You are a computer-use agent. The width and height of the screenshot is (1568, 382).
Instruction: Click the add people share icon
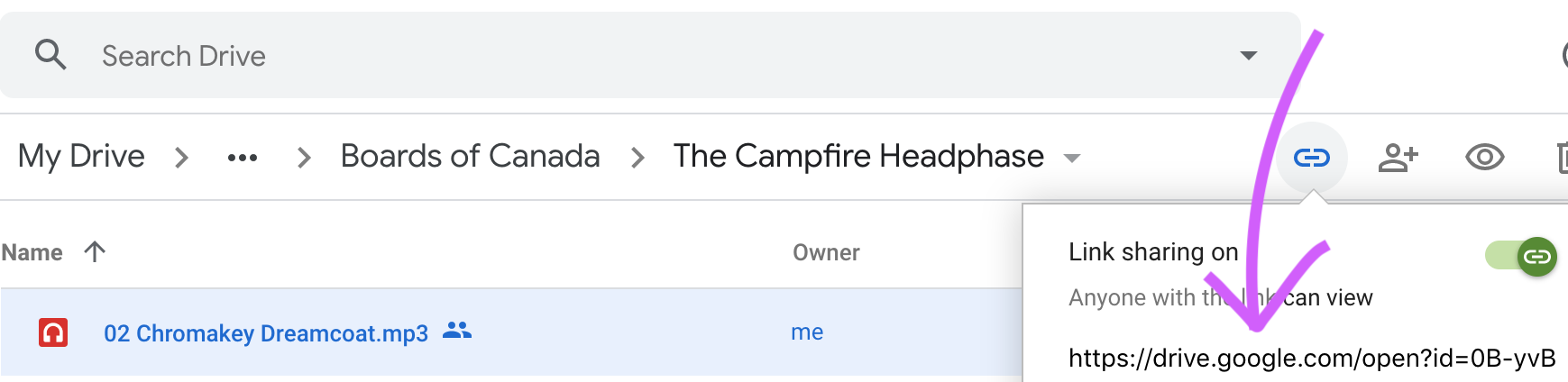click(x=1398, y=158)
